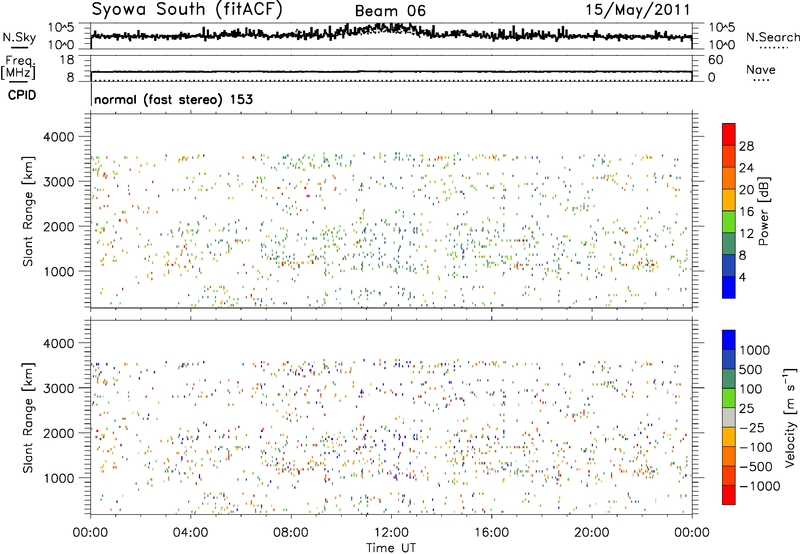
Task: Click the "12:00" time tick label
Action: [x=391, y=533]
